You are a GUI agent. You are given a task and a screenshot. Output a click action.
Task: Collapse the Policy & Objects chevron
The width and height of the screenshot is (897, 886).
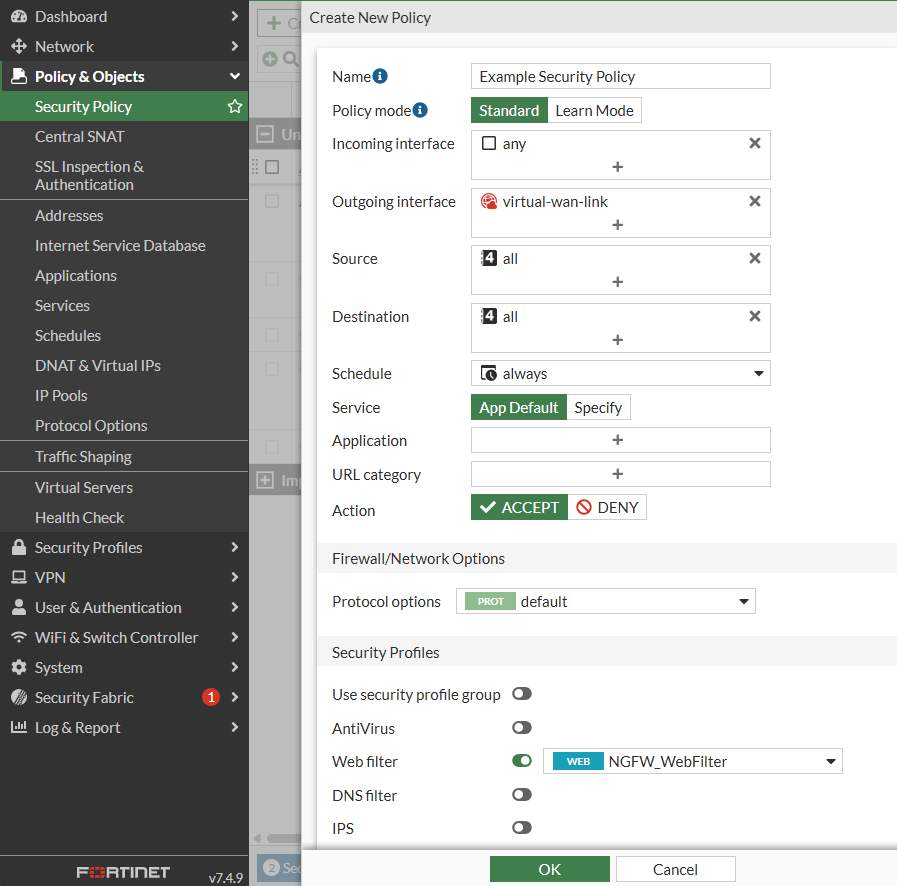tap(235, 76)
